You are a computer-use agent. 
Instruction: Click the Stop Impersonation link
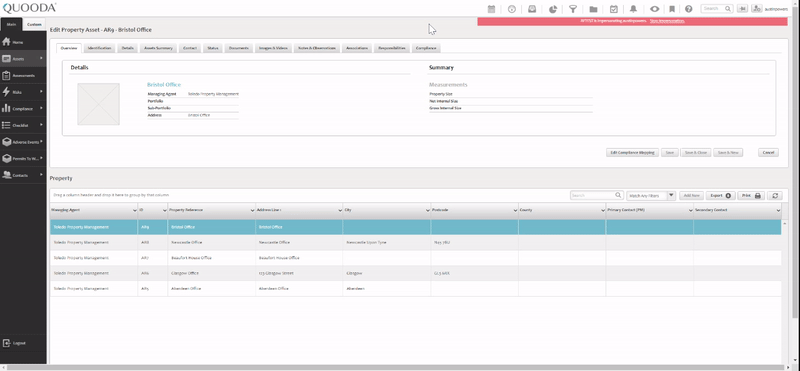coord(667,21)
